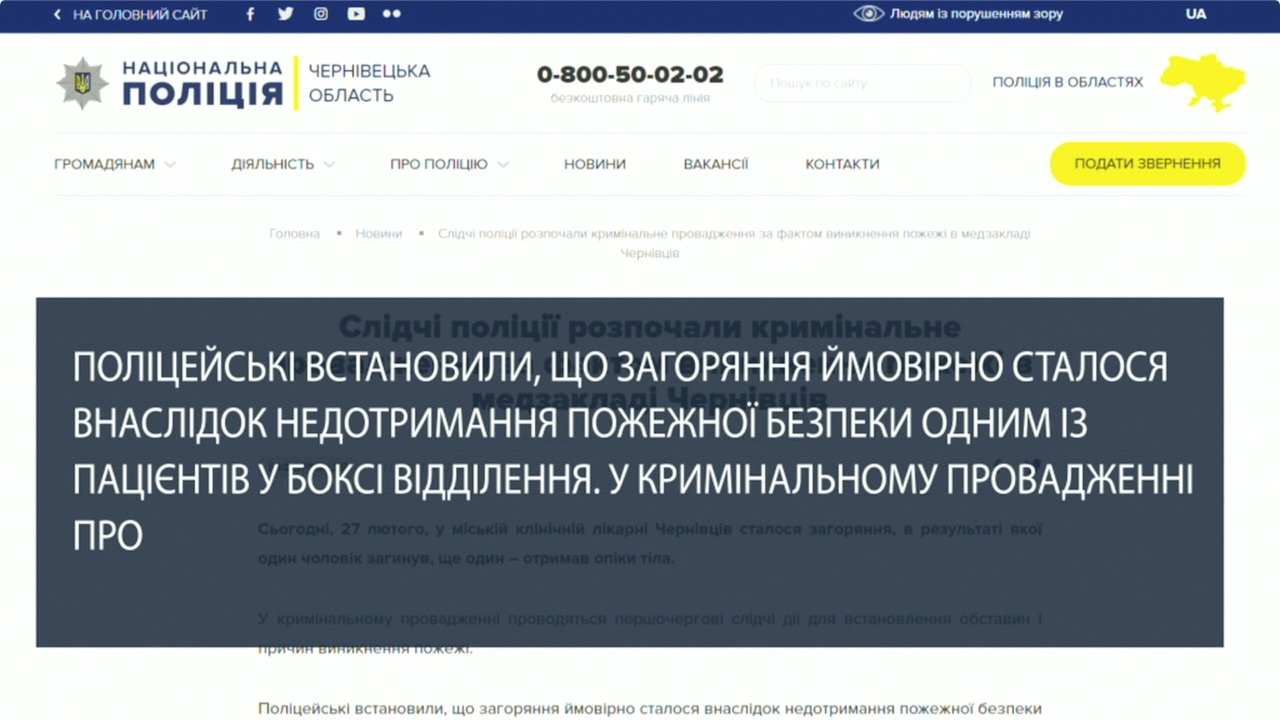Expand the ГРОМАДЯНАМ menu chevron

[x=170, y=164]
